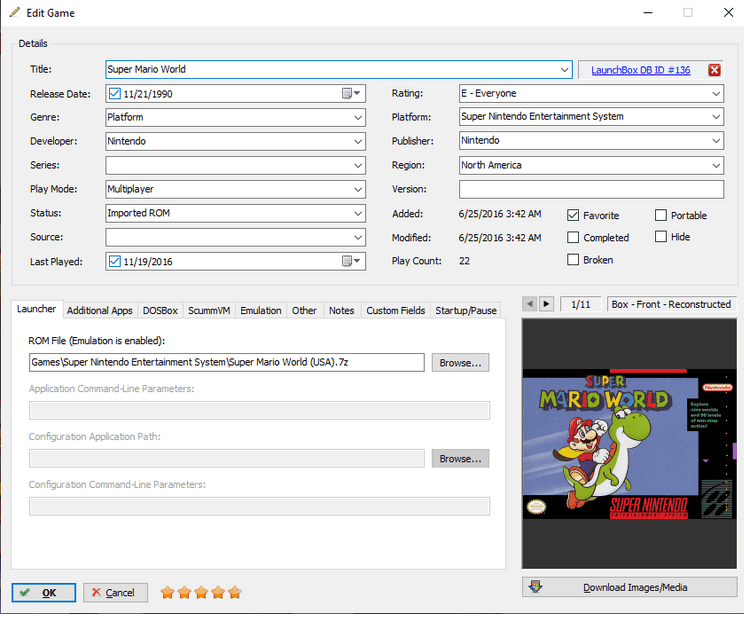Expand the Source dropdown

(358, 237)
